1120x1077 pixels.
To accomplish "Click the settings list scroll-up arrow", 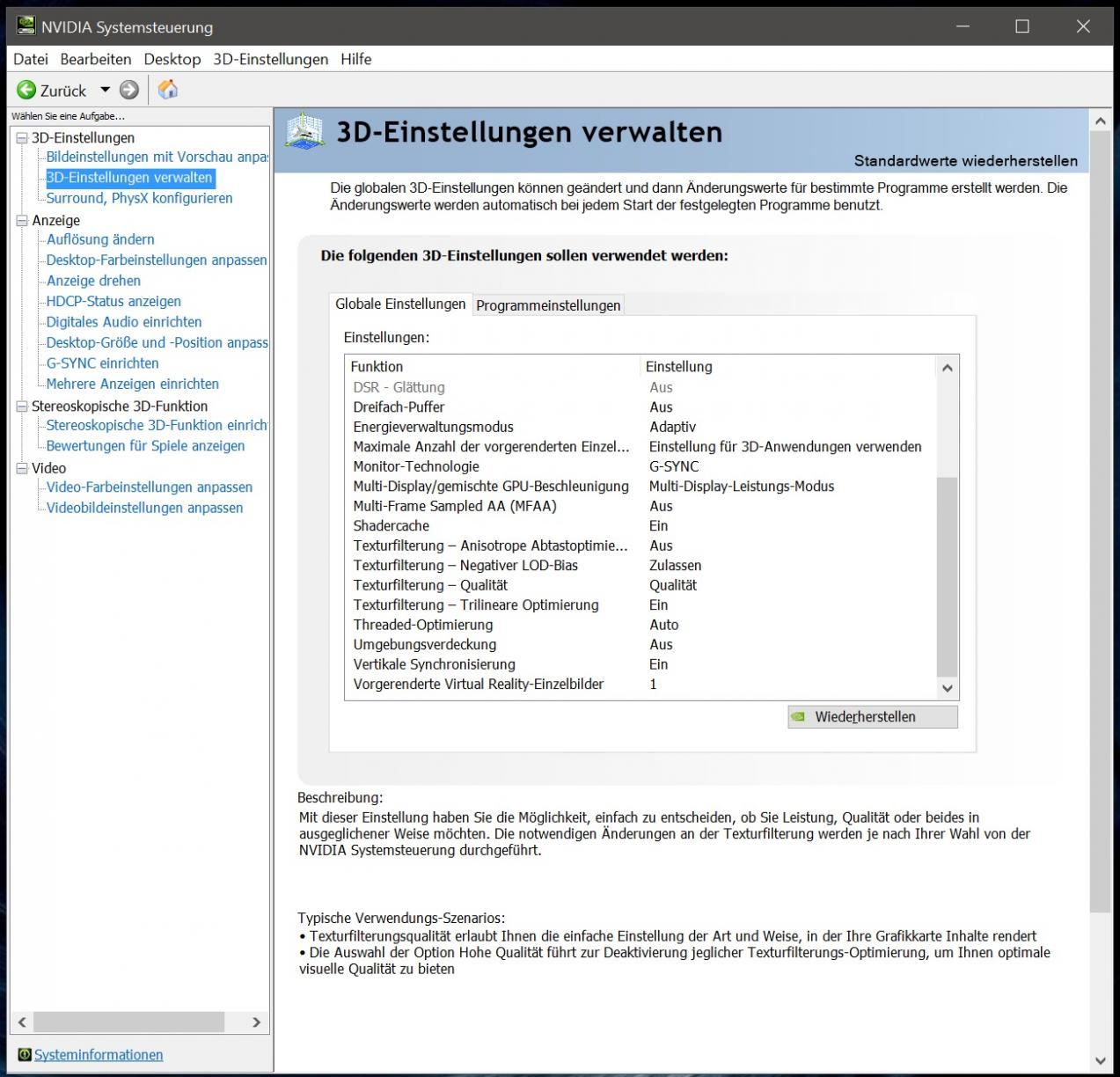I will click(x=947, y=368).
